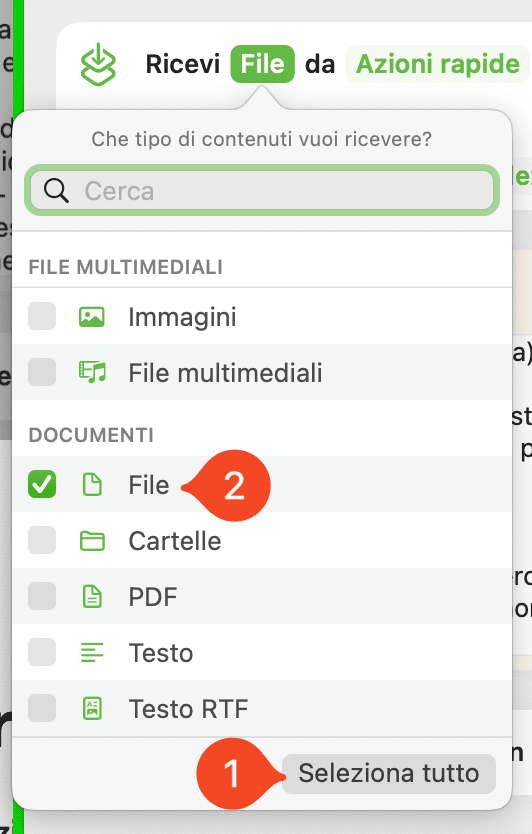Click the Cartelle folder icon
The width and height of the screenshot is (532, 834).
(92, 541)
